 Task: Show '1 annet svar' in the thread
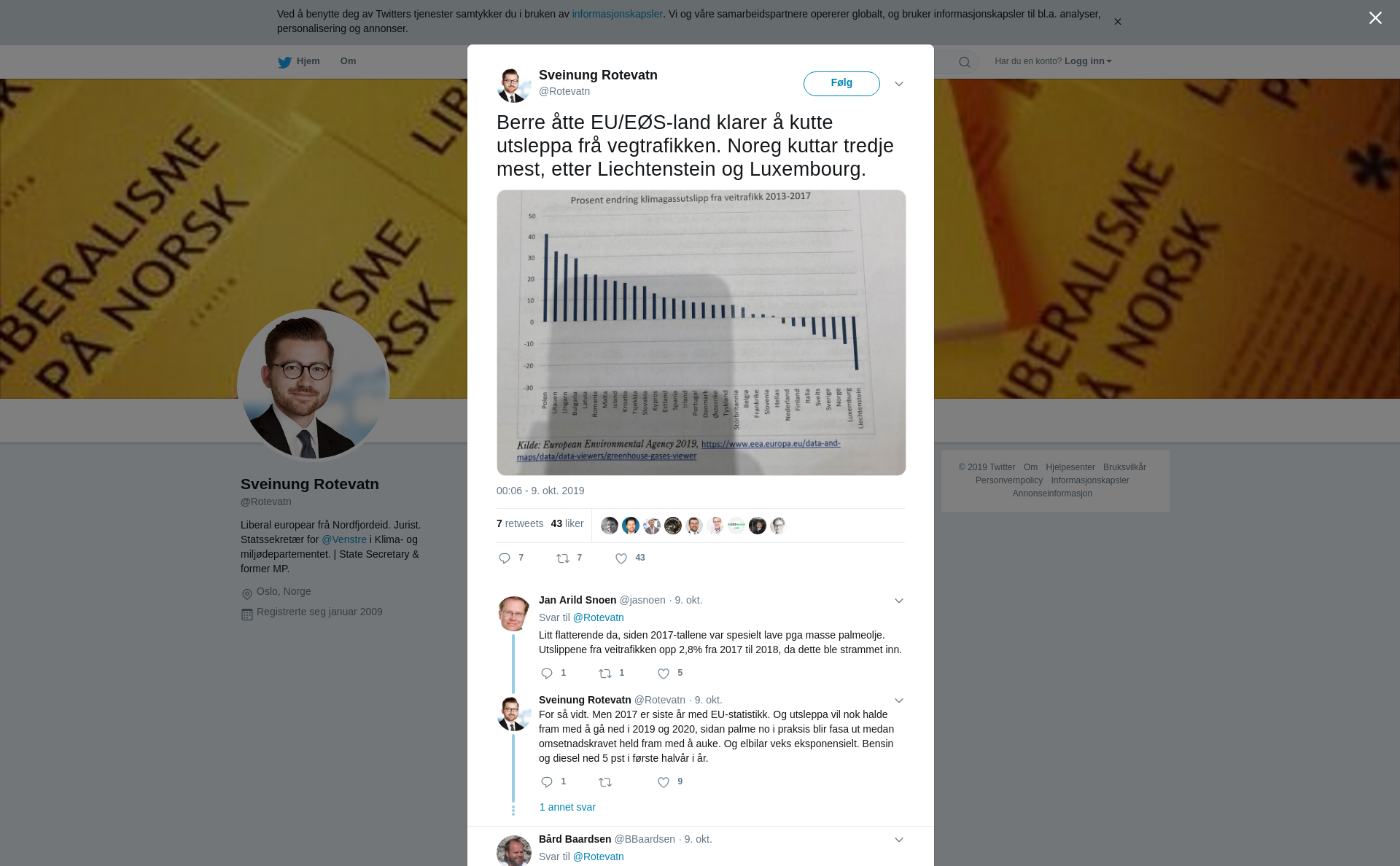[567, 807]
